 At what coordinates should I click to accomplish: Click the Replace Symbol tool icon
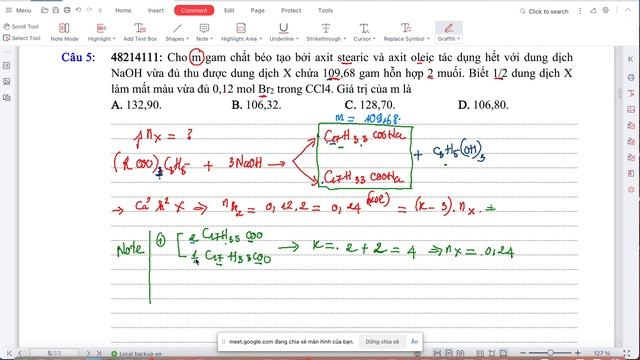406,28
